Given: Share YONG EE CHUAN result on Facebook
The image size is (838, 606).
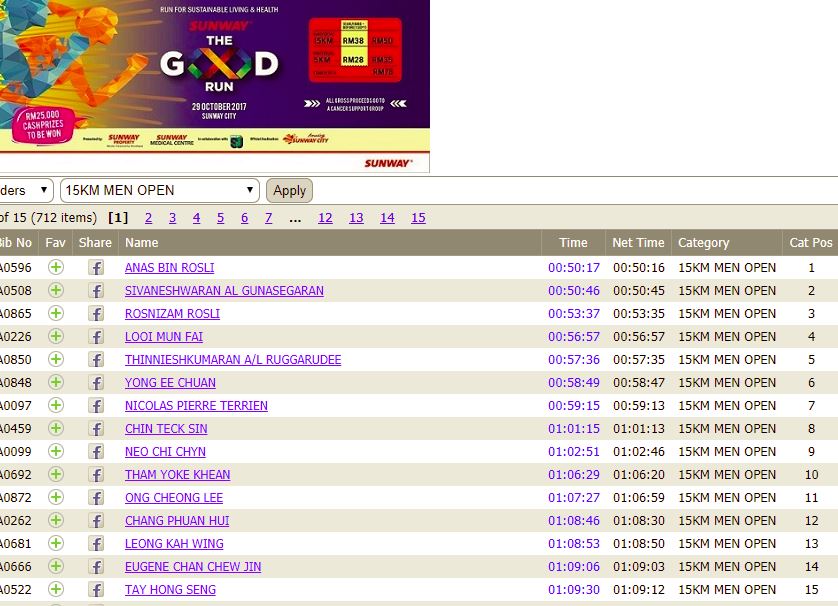Looking at the screenshot, I should coord(96,383).
